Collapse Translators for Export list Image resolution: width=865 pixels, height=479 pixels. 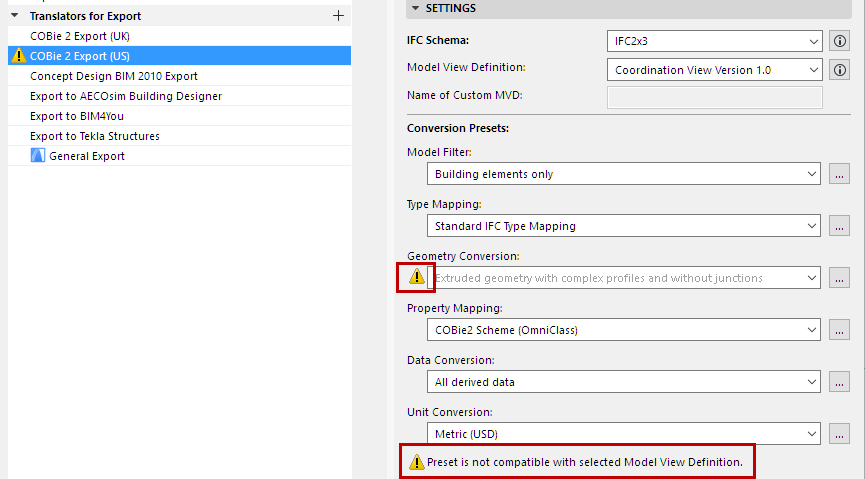click(15, 16)
